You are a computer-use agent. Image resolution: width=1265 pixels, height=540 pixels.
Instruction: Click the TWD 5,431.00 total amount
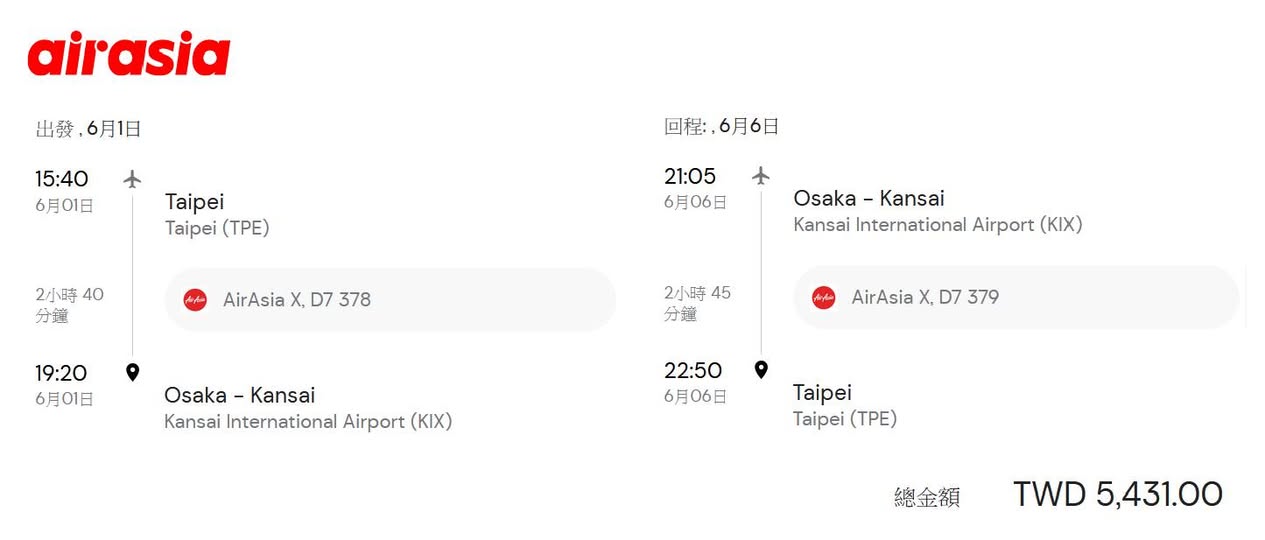click(1117, 494)
